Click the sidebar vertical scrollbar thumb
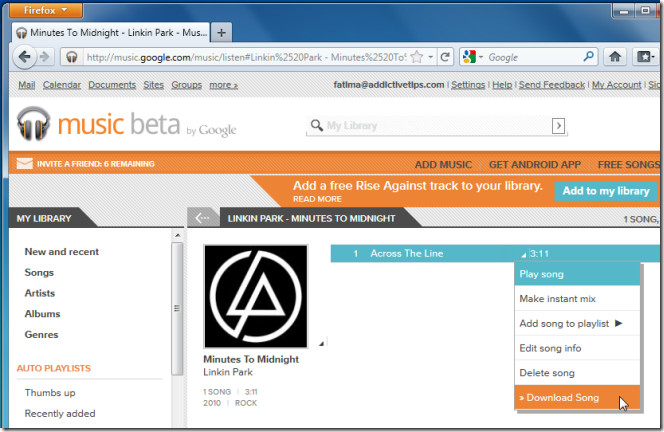664x432 pixels. pos(177,309)
